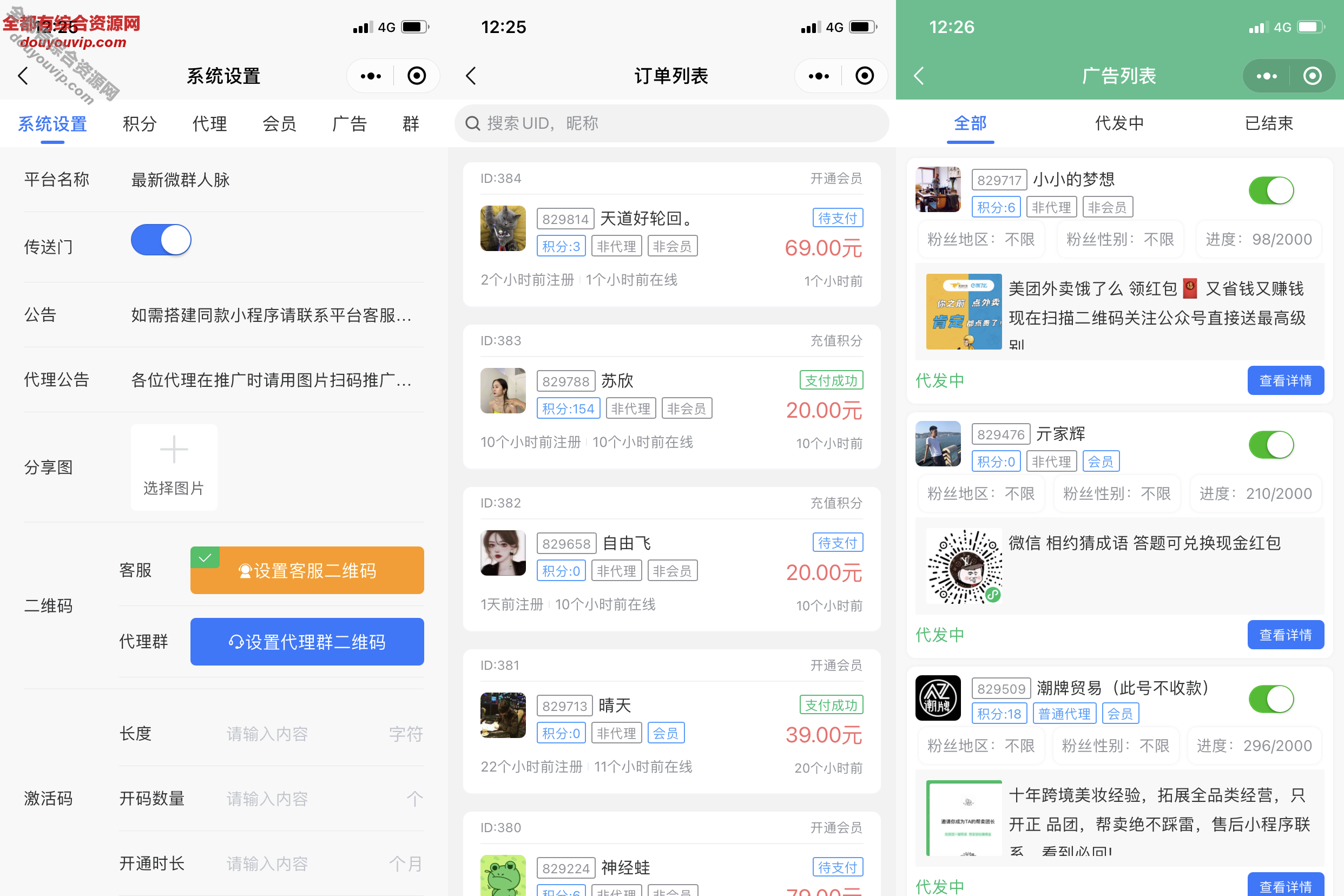Click 待支付 status on order 382
Screen dimensions: 1344x896
837,543
